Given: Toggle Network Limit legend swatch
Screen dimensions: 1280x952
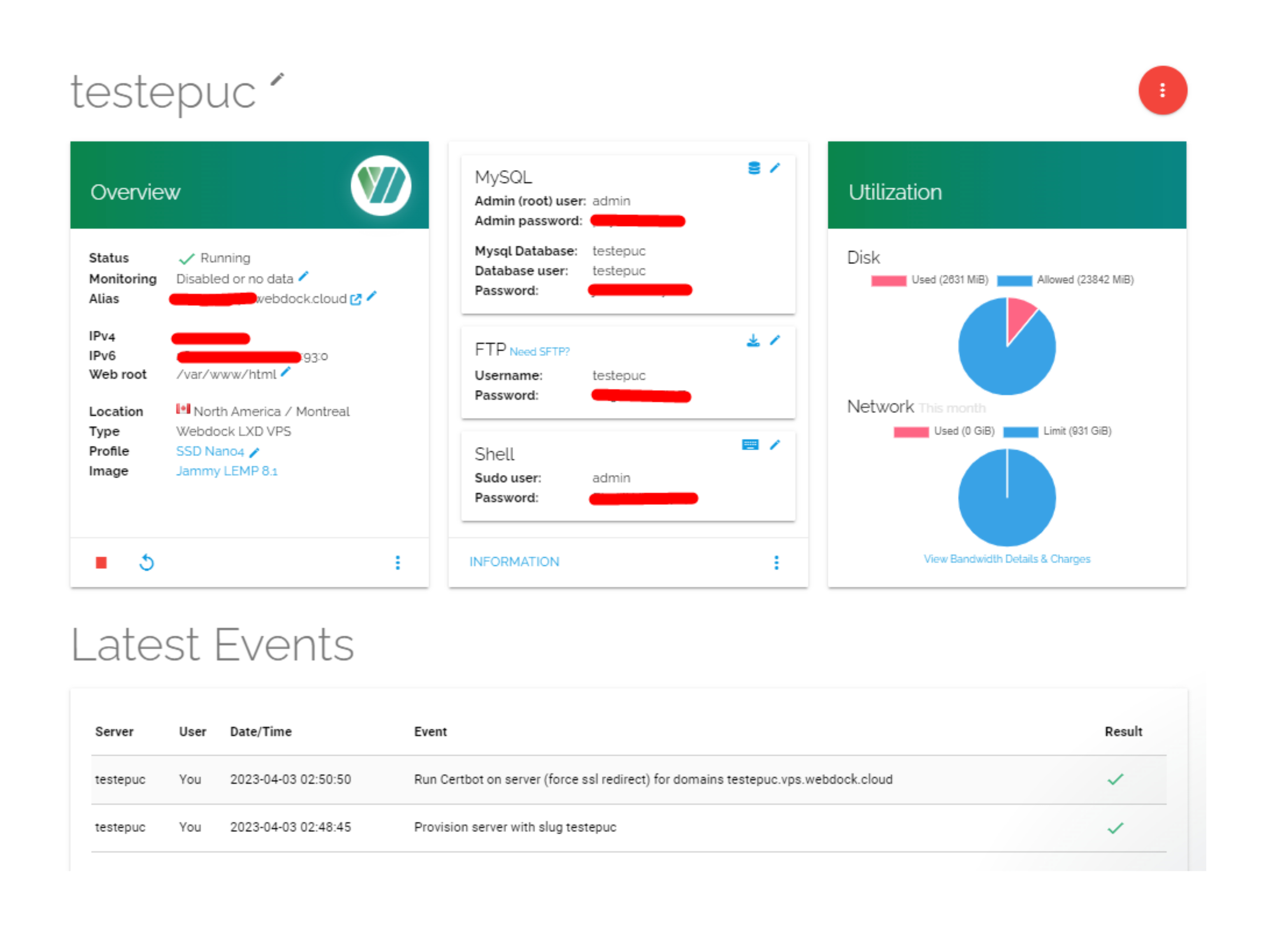Looking at the screenshot, I should (1020, 432).
